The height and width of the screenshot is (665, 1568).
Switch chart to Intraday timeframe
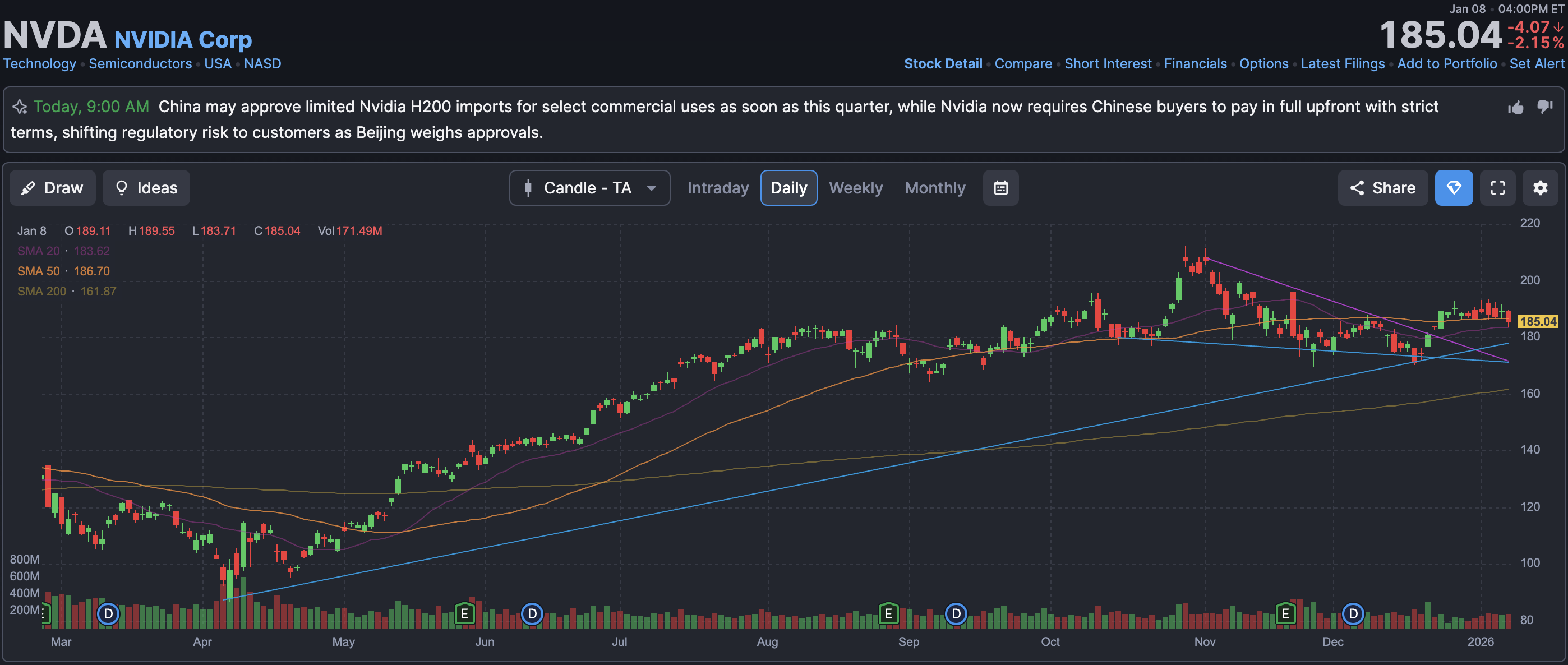coord(718,188)
